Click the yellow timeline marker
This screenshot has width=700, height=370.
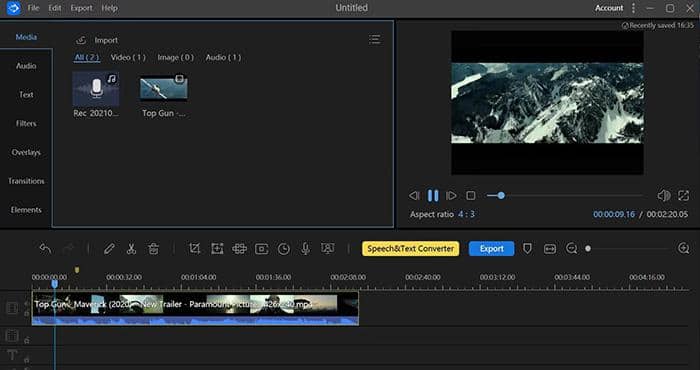pyautogui.click(x=77, y=270)
